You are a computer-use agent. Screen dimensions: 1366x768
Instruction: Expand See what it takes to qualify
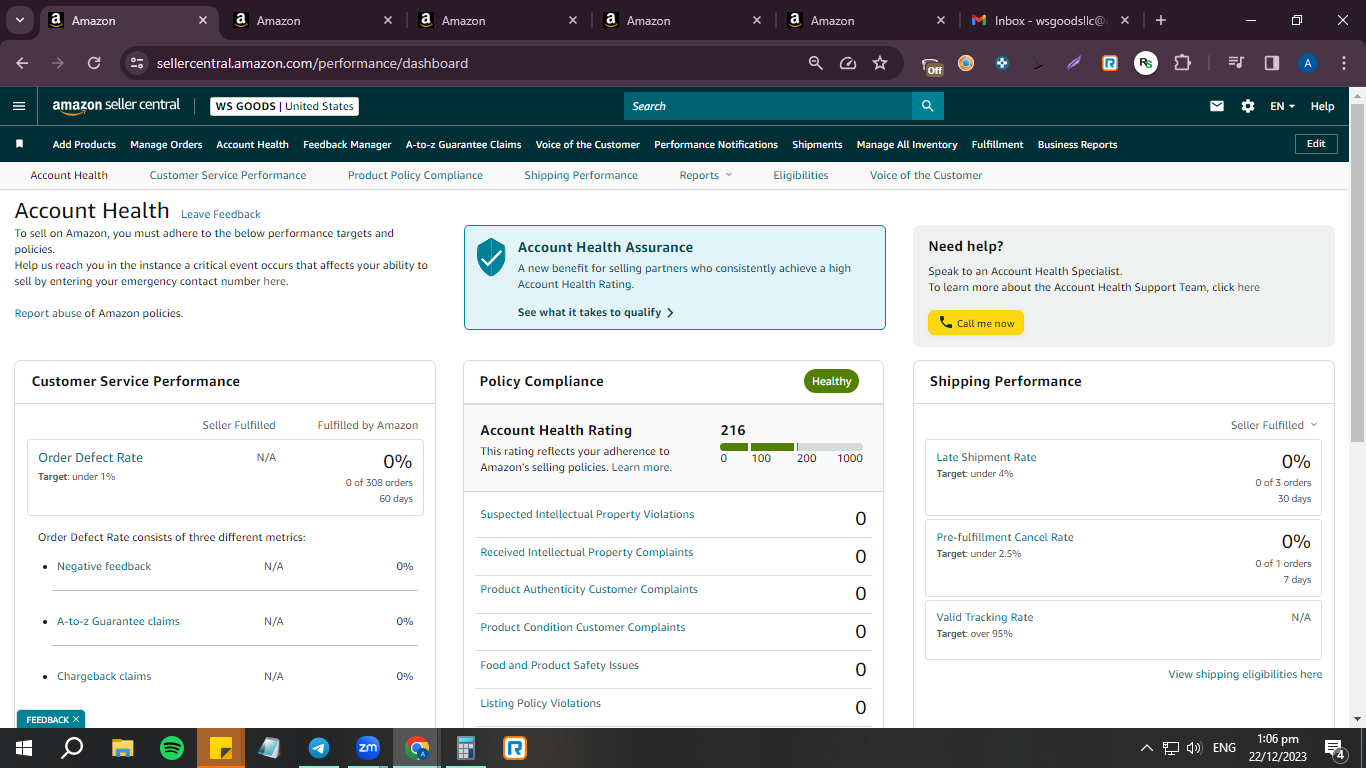click(x=596, y=312)
